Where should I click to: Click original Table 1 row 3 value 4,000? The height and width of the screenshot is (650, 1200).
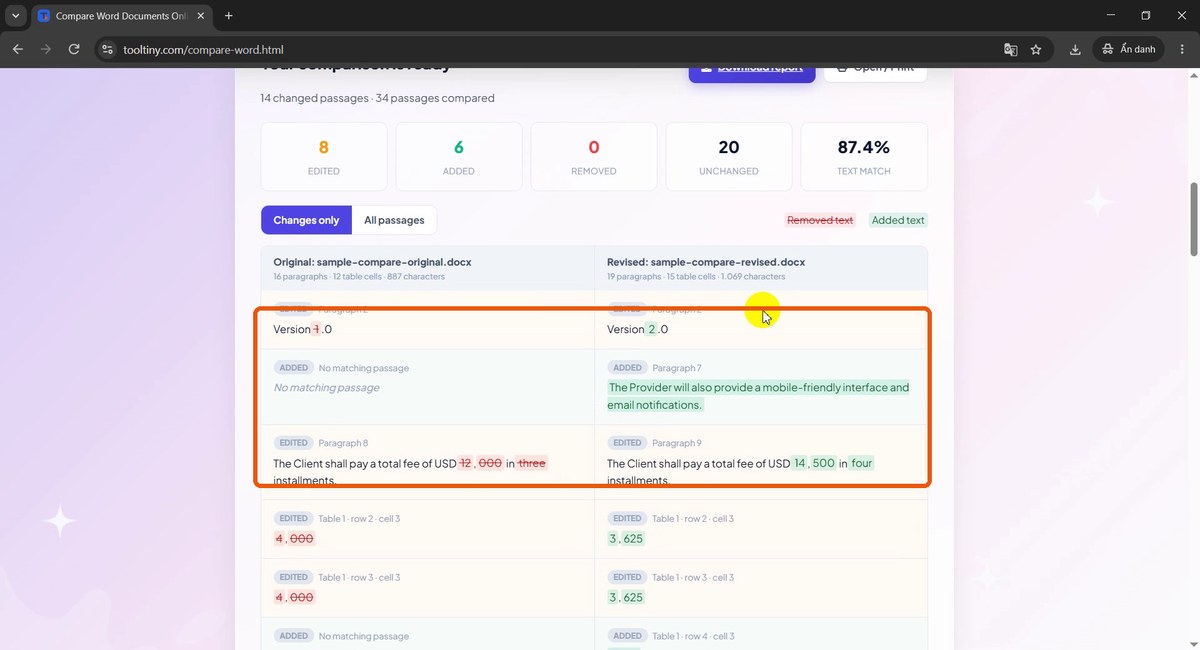click(x=294, y=597)
